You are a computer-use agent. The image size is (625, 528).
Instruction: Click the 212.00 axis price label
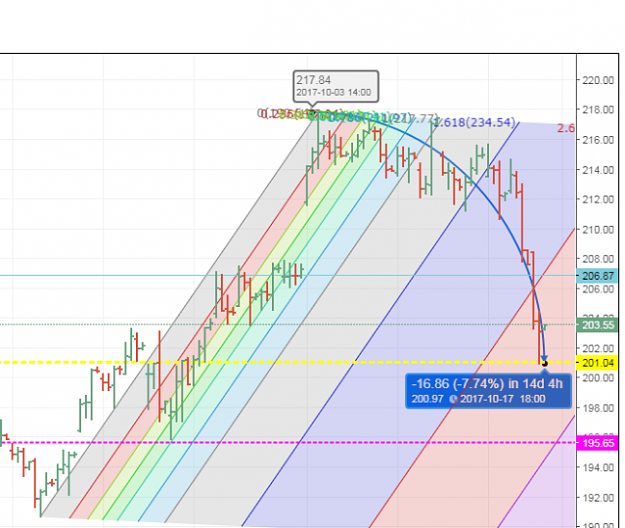598,199
